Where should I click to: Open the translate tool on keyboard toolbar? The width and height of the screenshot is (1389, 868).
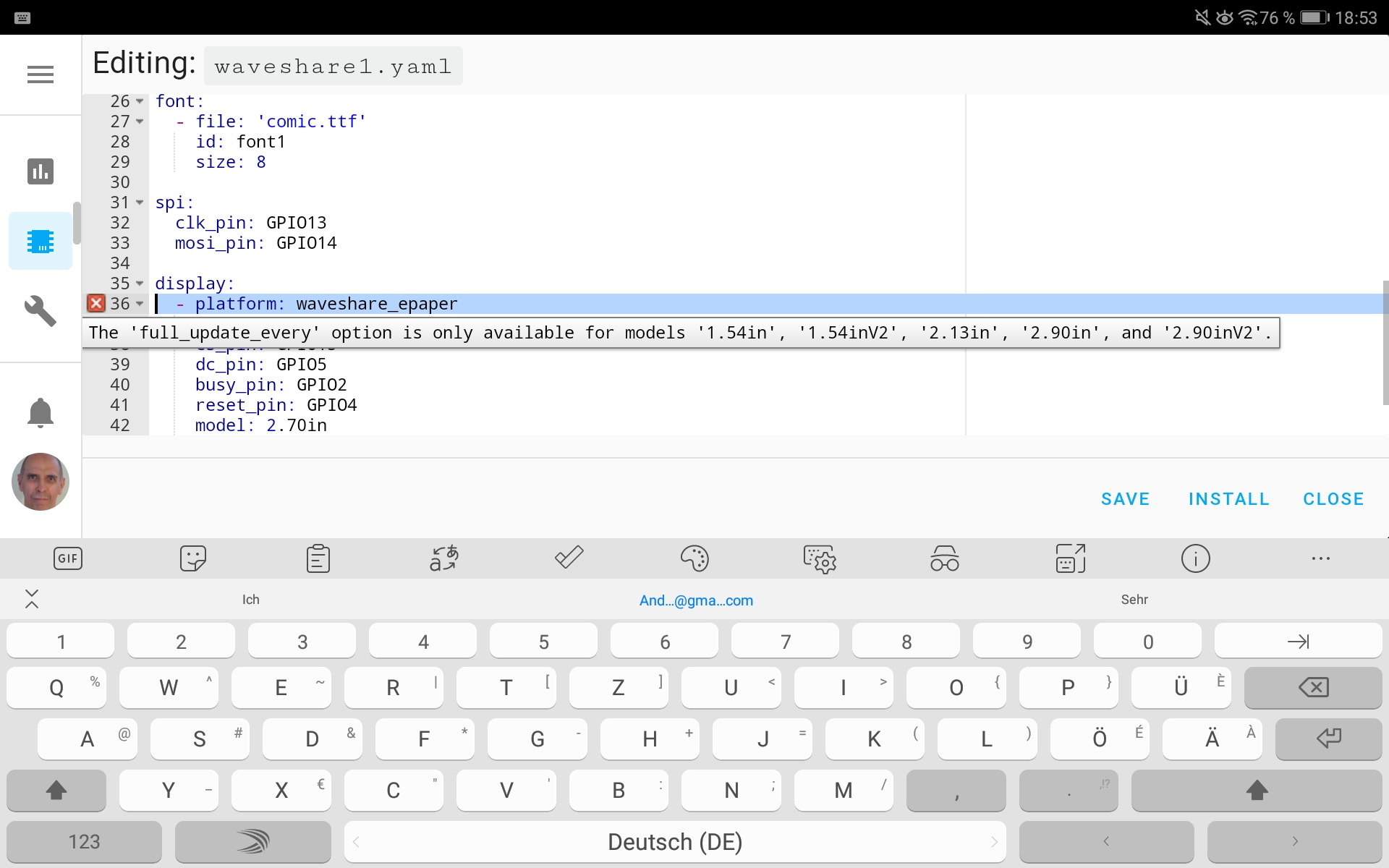pos(443,558)
